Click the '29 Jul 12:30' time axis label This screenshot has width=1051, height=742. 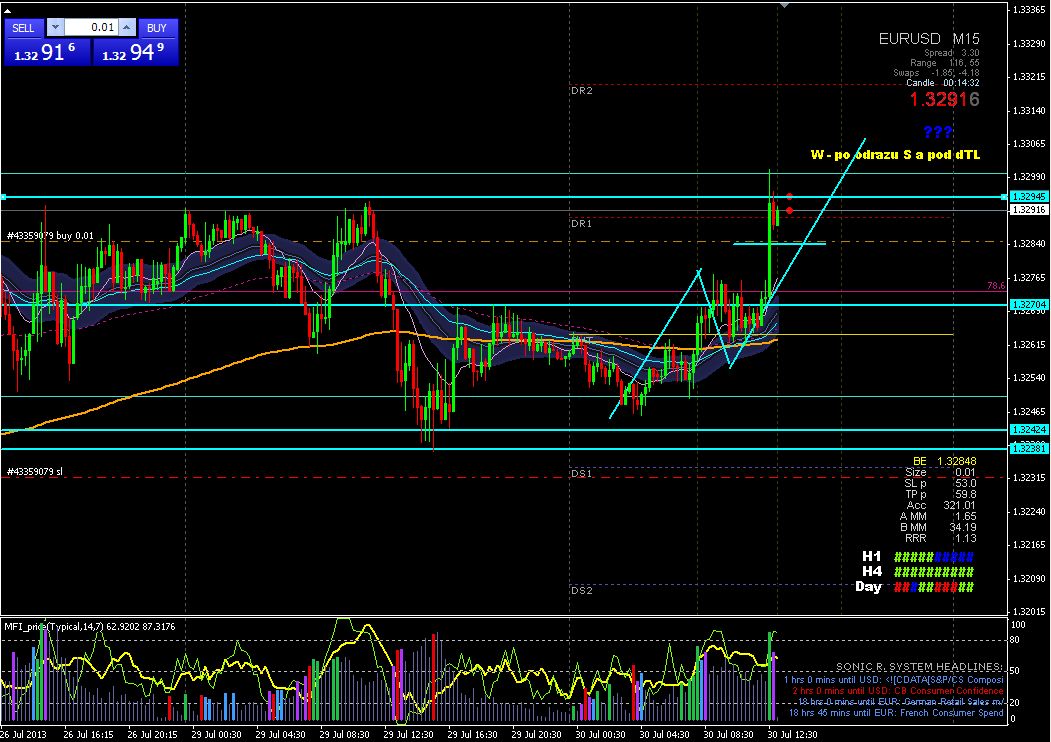click(409, 735)
